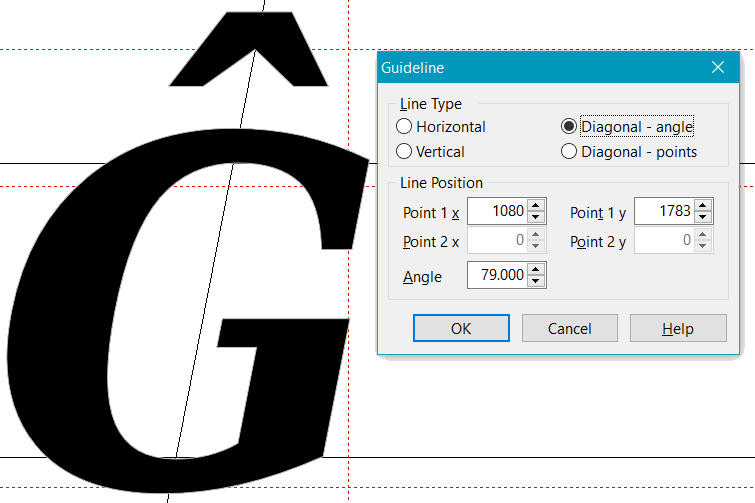The image size is (755, 503).
Task: Click the Point 2 y label
Action: click(598, 242)
